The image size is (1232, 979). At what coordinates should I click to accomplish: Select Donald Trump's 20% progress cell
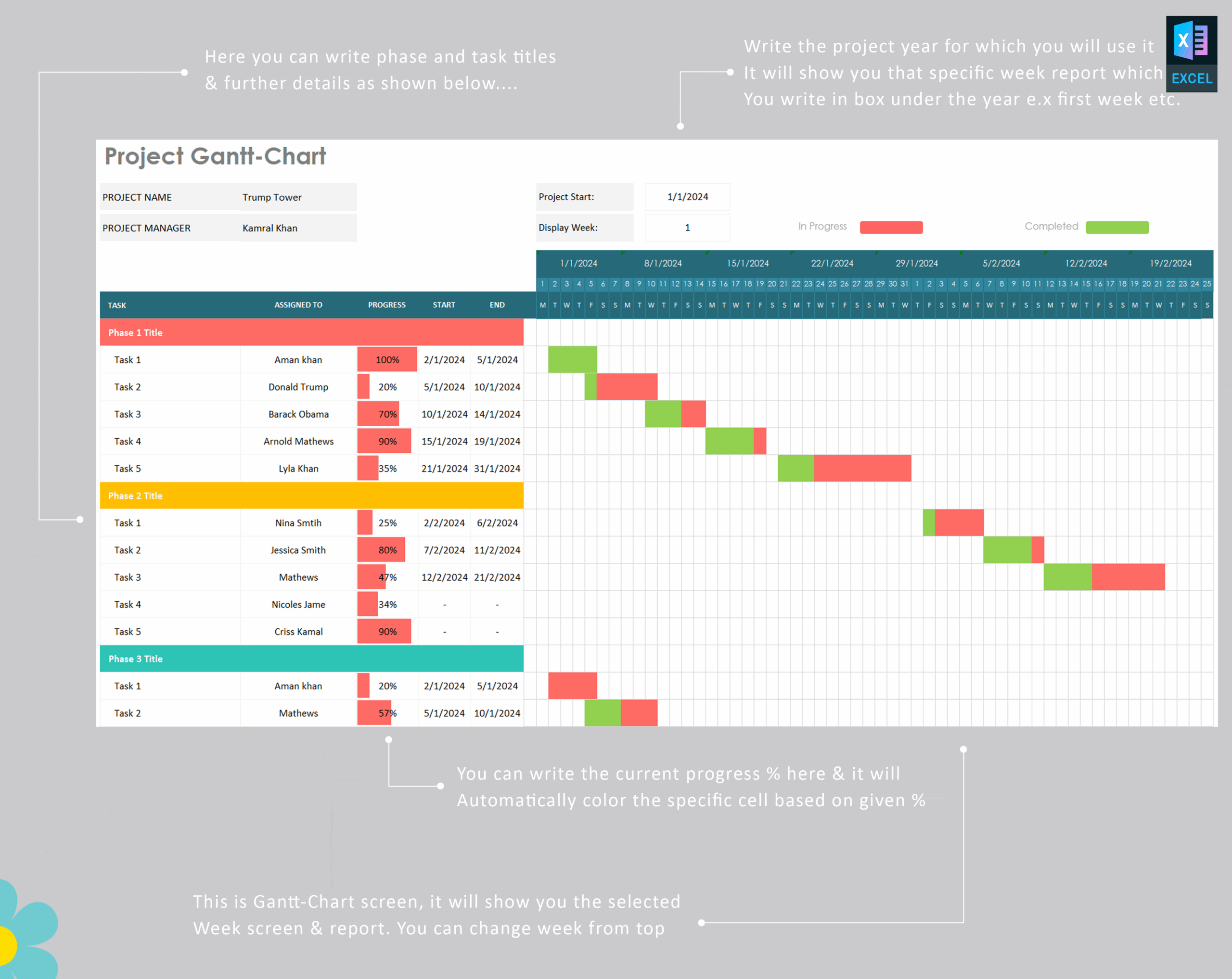(387, 387)
